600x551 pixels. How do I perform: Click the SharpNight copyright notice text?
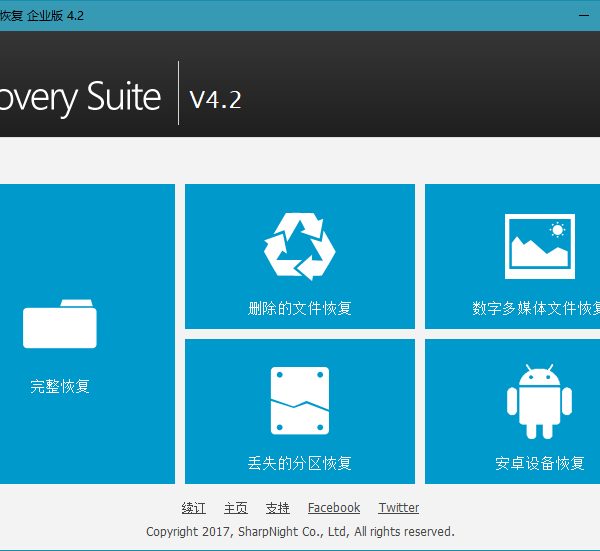tap(300, 531)
